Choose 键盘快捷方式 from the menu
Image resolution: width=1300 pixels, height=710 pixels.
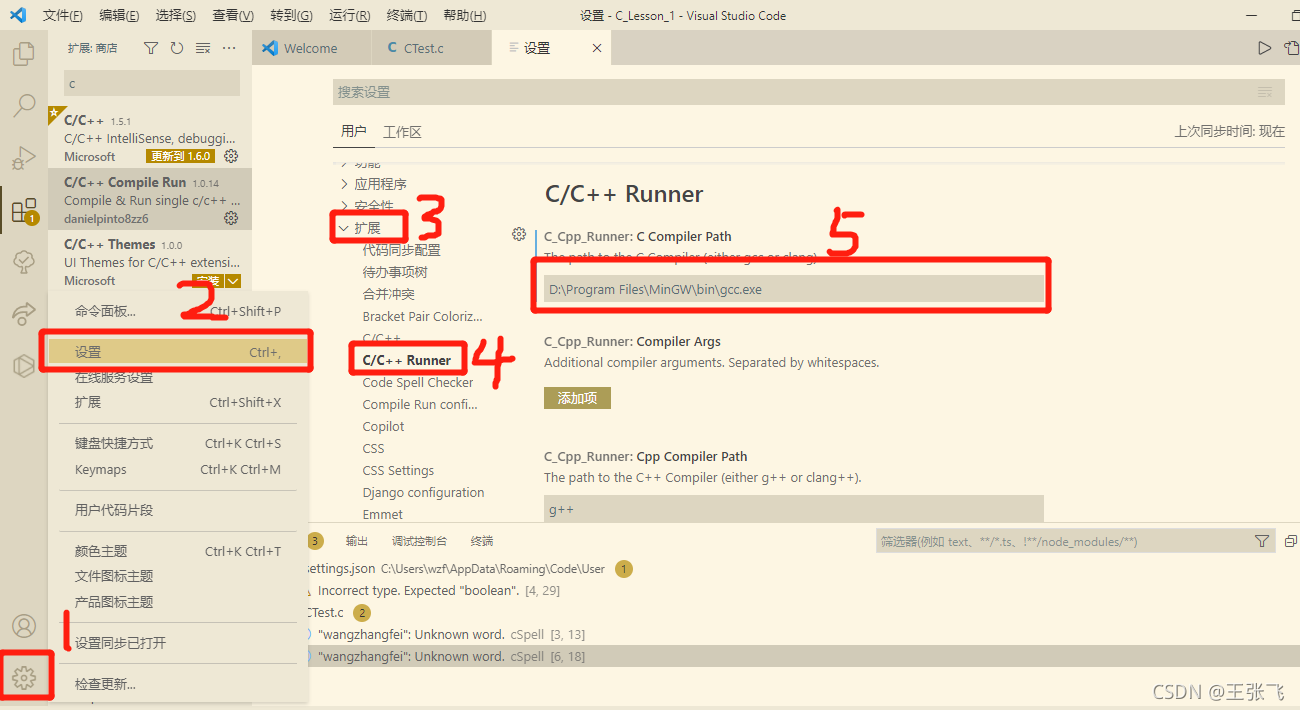(x=178, y=443)
